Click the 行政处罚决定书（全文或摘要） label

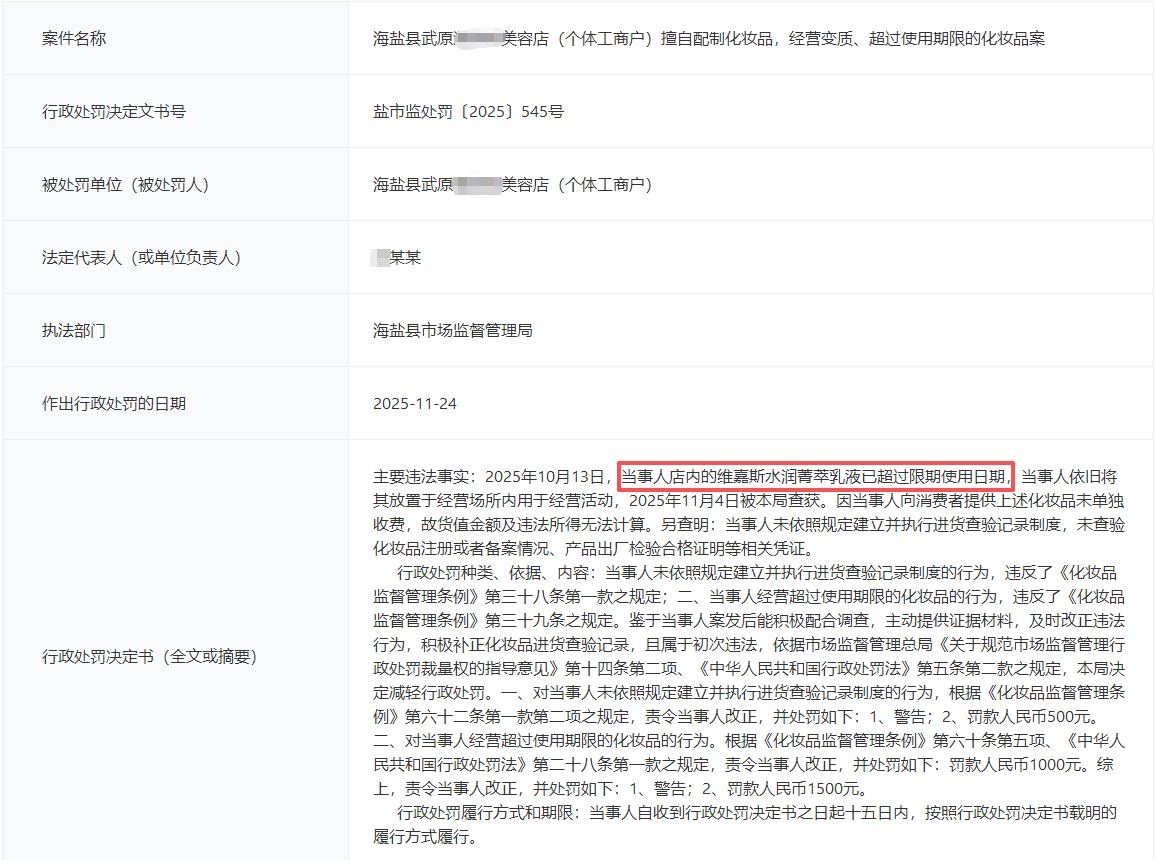[149, 657]
